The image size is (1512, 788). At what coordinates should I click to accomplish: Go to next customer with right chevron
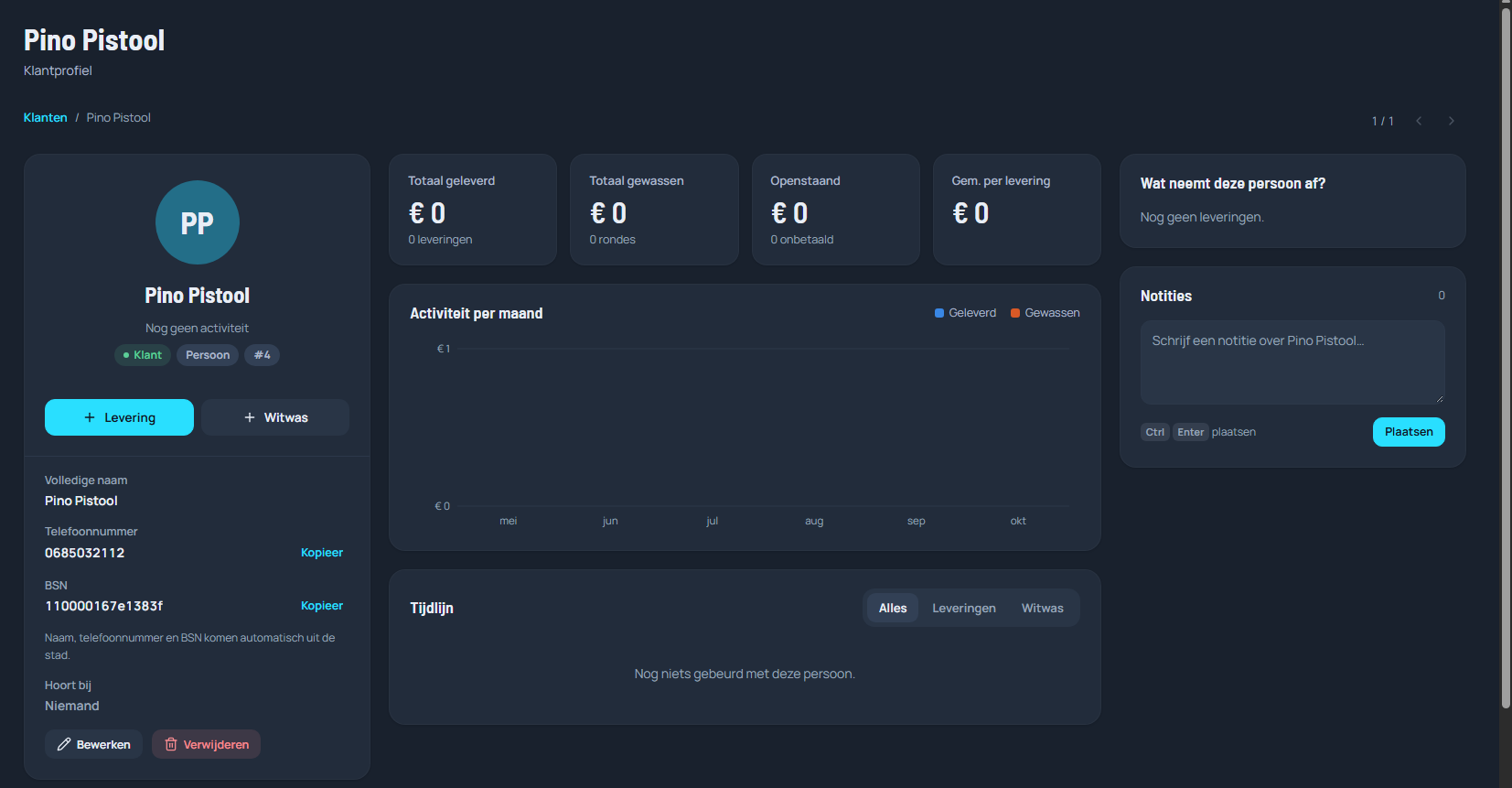pyautogui.click(x=1451, y=121)
